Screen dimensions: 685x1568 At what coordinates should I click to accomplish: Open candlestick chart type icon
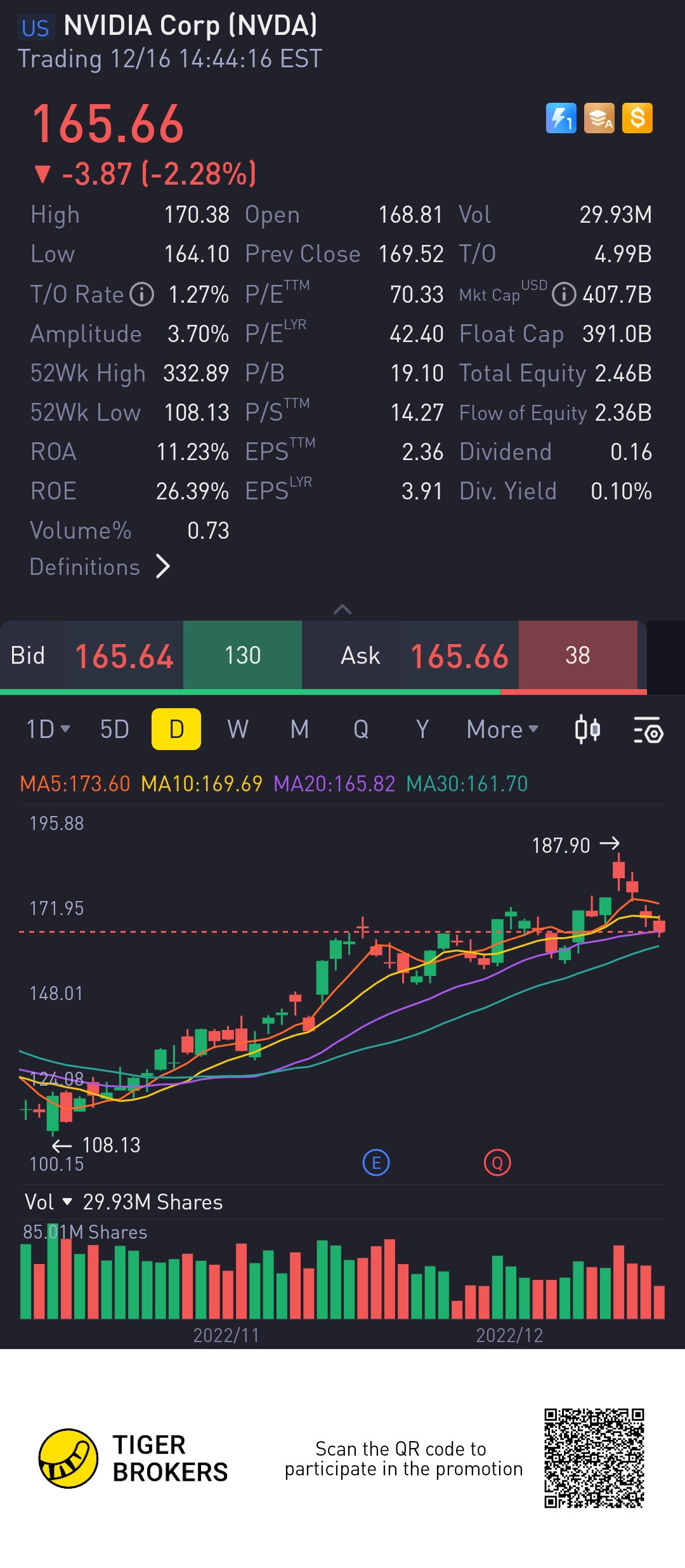pyautogui.click(x=587, y=729)
